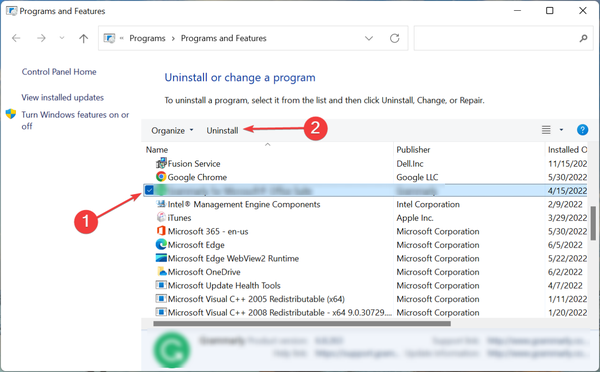The height and width of the screenshot is (372, 600).
Task: Click Uninstall in the toolbar
Action: click(x=222, y=131)
